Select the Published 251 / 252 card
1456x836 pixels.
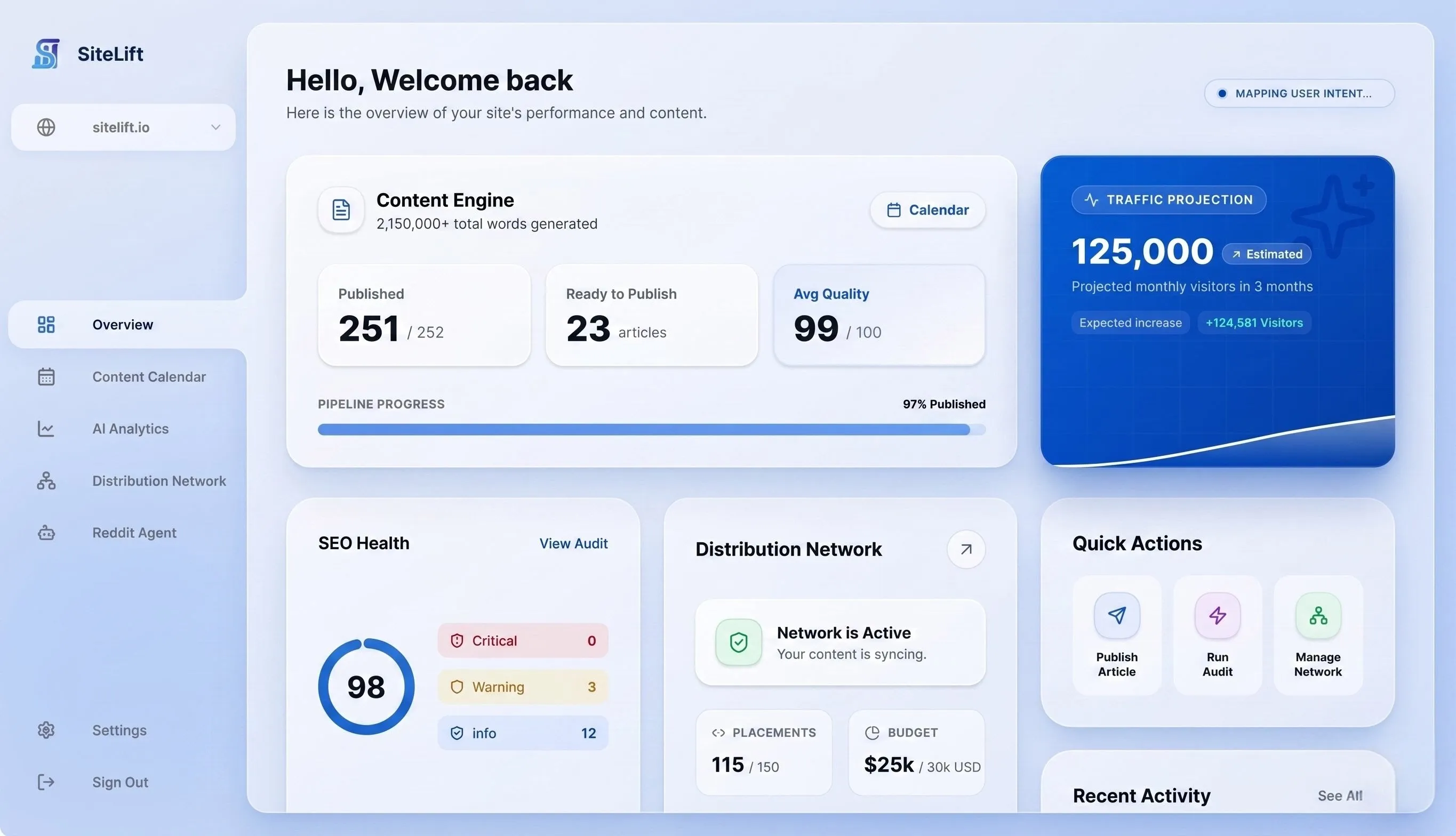[x=424, y=315]
